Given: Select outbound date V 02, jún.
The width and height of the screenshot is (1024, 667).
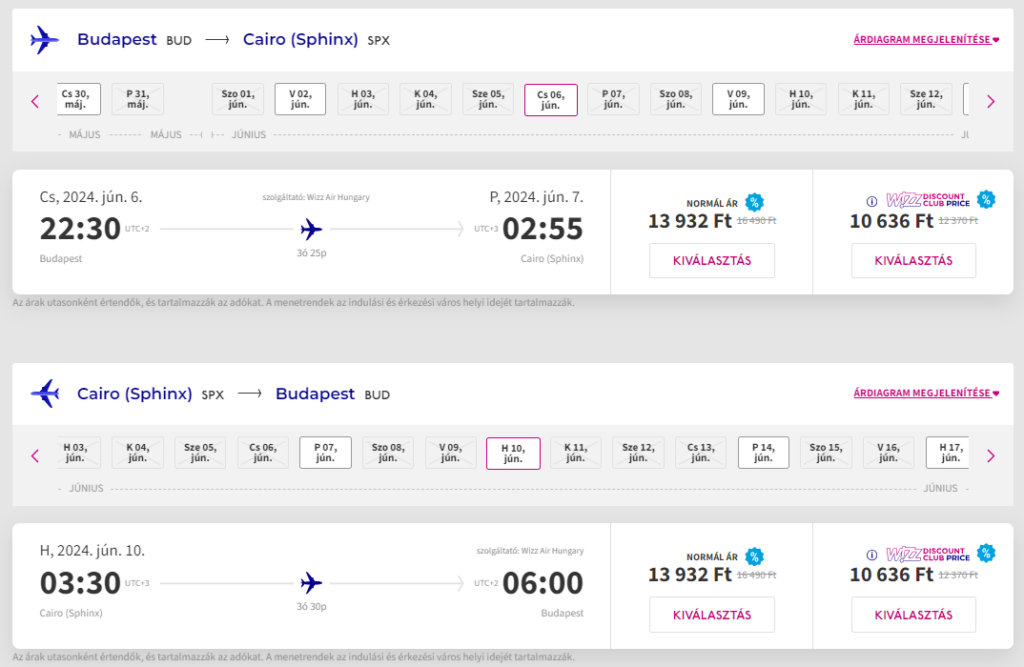Looking at the screenshot, I should click(x=300, y=99).
